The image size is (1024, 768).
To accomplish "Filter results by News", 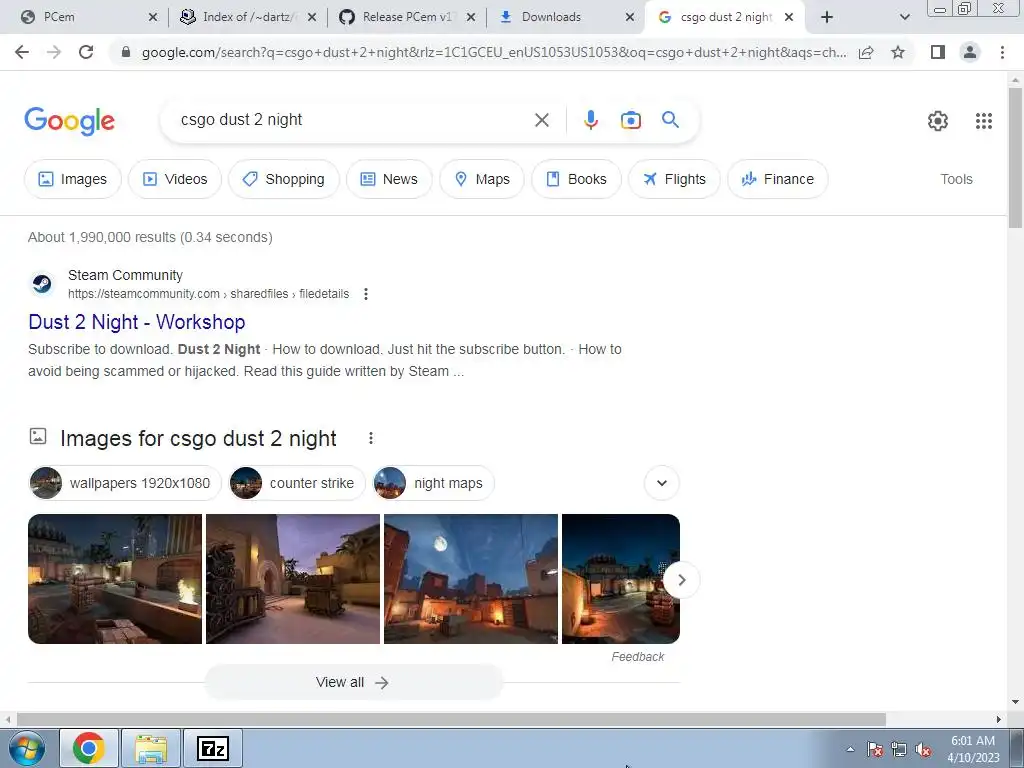I will pyautogui.click(x=389, y=179).
